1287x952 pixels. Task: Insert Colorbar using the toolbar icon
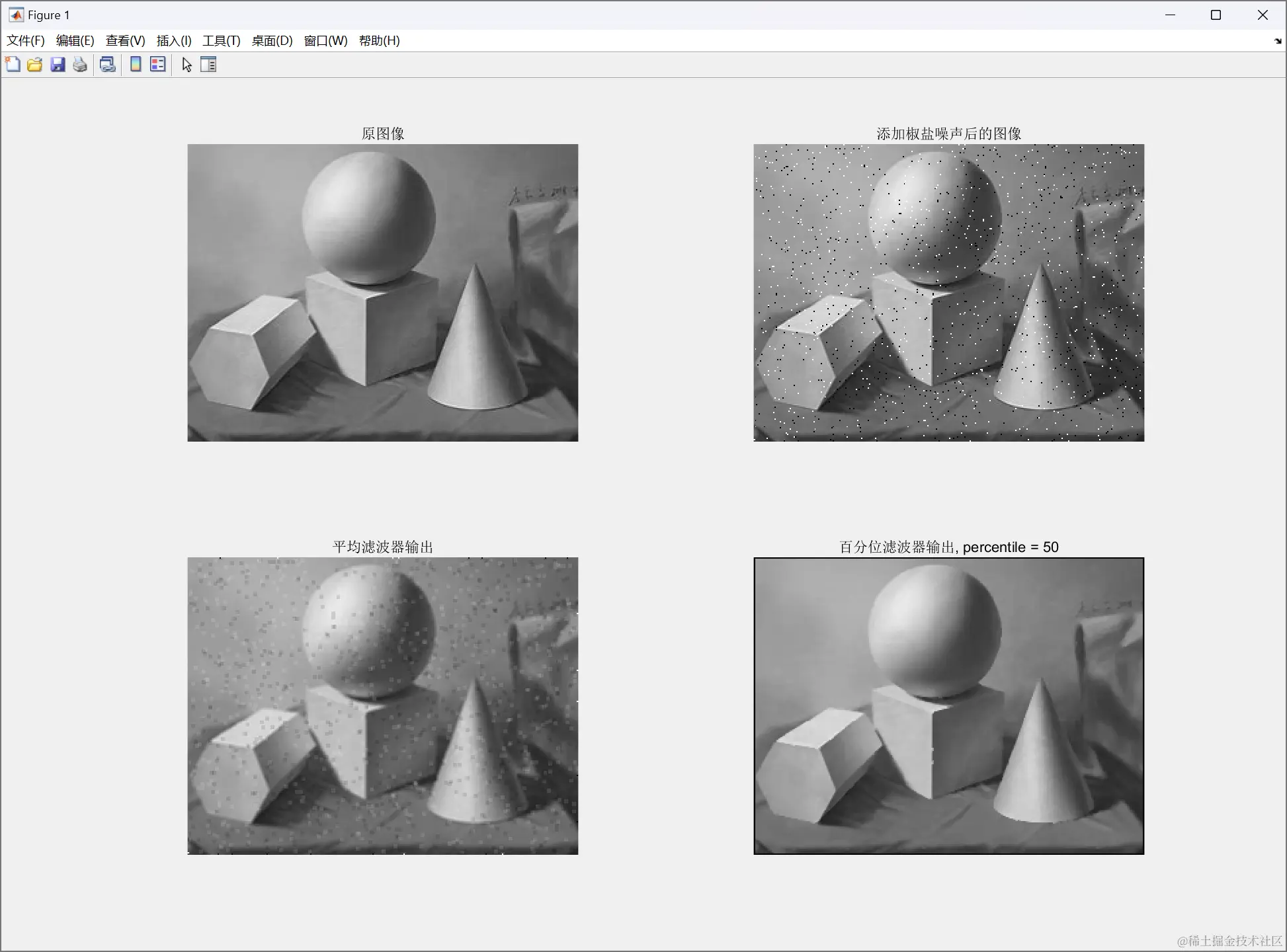point(136,65)
